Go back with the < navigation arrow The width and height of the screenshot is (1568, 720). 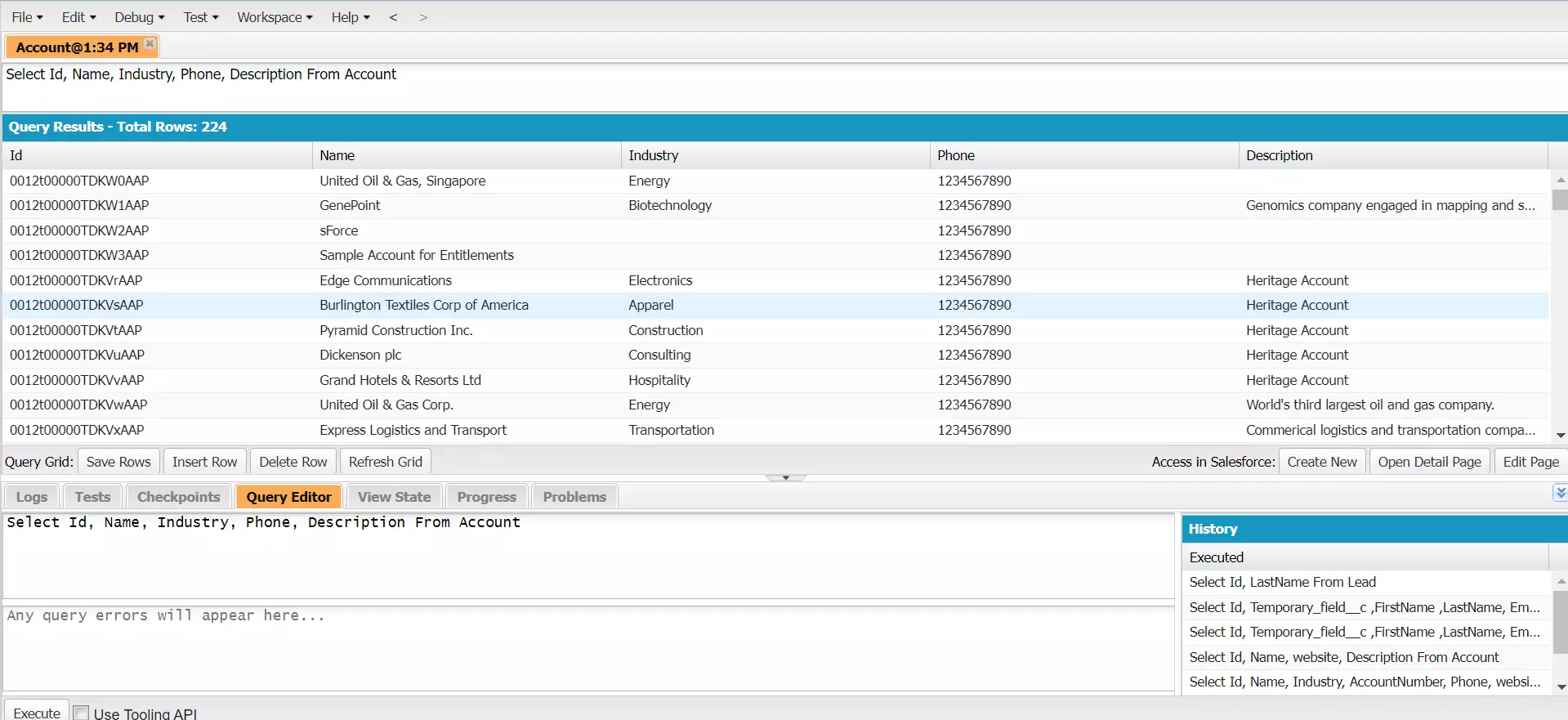click(393, 17)
